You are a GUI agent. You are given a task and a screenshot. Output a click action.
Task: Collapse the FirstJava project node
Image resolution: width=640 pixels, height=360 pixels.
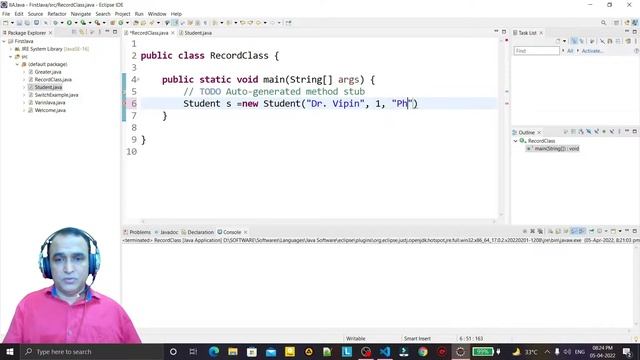[x=4, y=41]
